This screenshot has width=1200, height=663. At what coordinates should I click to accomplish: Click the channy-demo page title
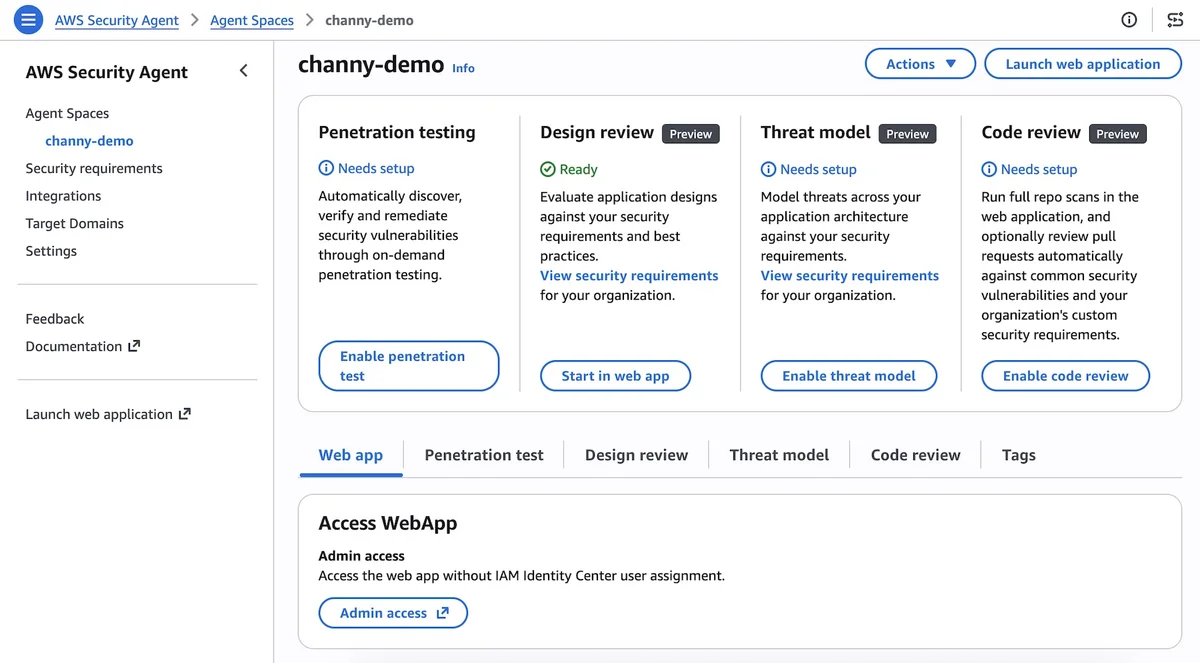371,65
